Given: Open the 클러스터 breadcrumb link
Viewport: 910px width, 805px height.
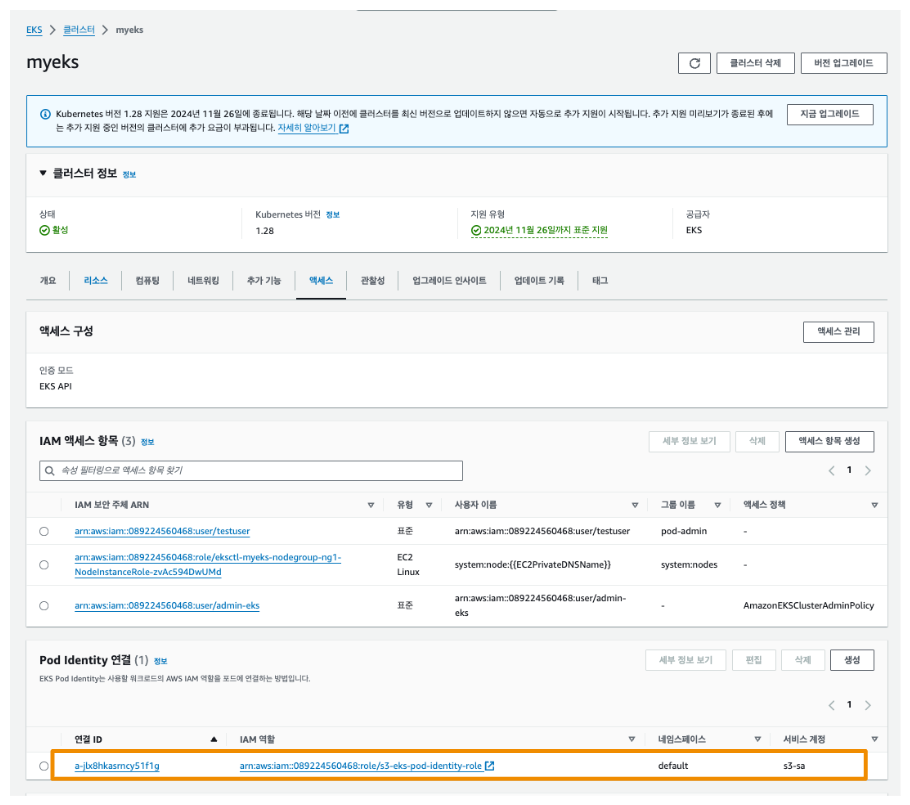Looking at the screenshot, I should [x=79, y=30].
